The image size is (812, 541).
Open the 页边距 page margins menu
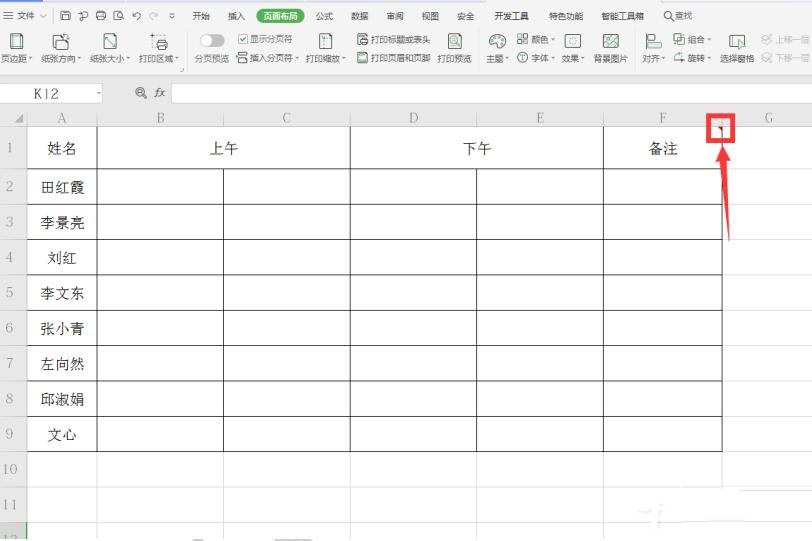coord(17,48)
